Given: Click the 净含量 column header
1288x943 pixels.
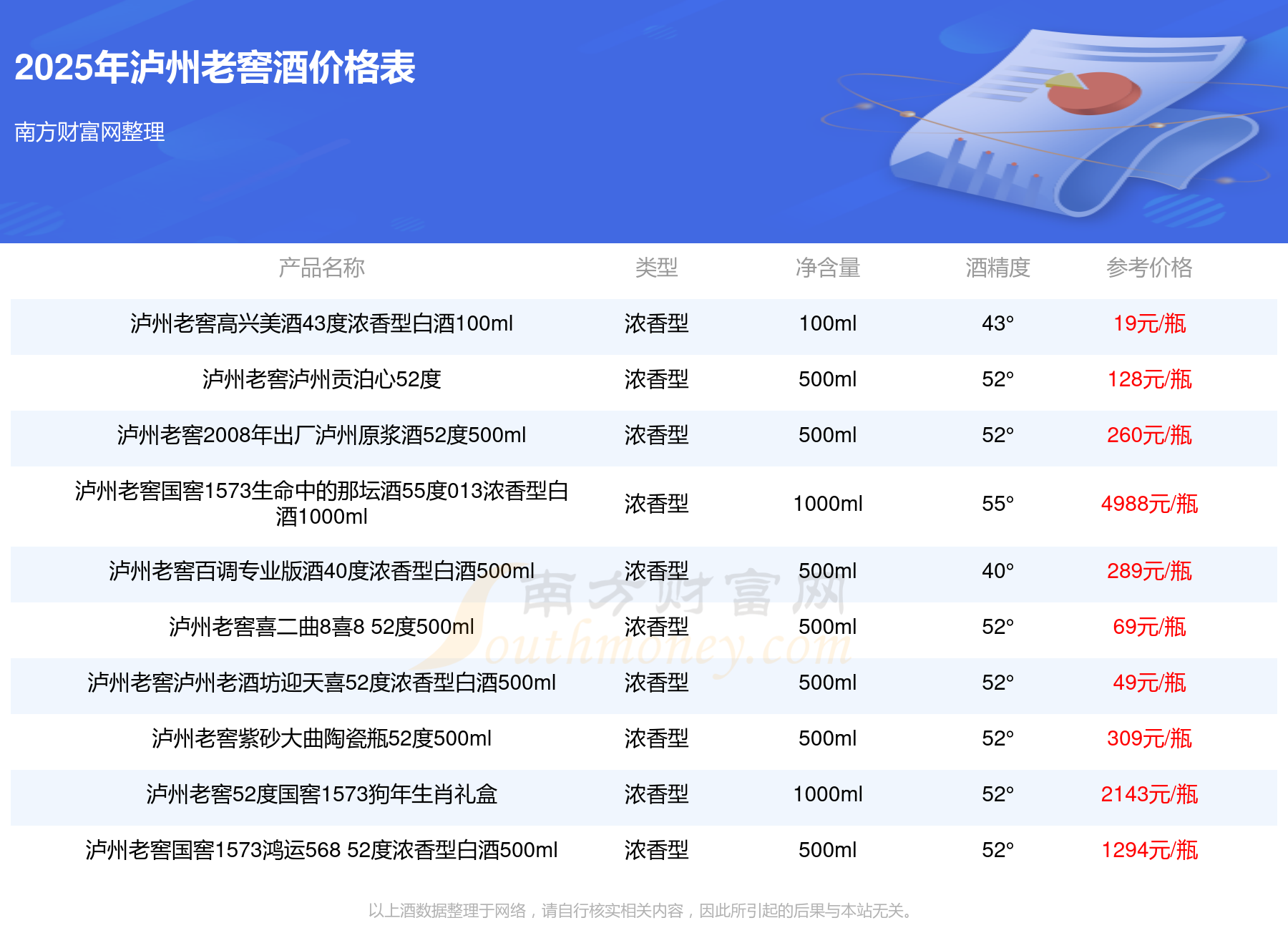Looking at the screenshot, I should [x=828, y=268].
